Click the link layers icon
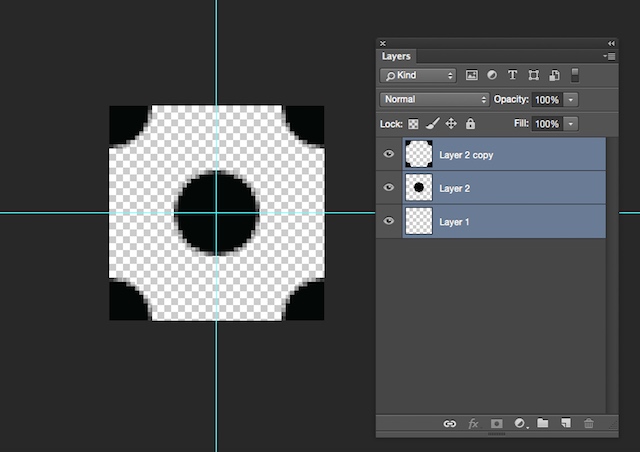The height and width of the screenshot is (452, 640). [450, 424]
